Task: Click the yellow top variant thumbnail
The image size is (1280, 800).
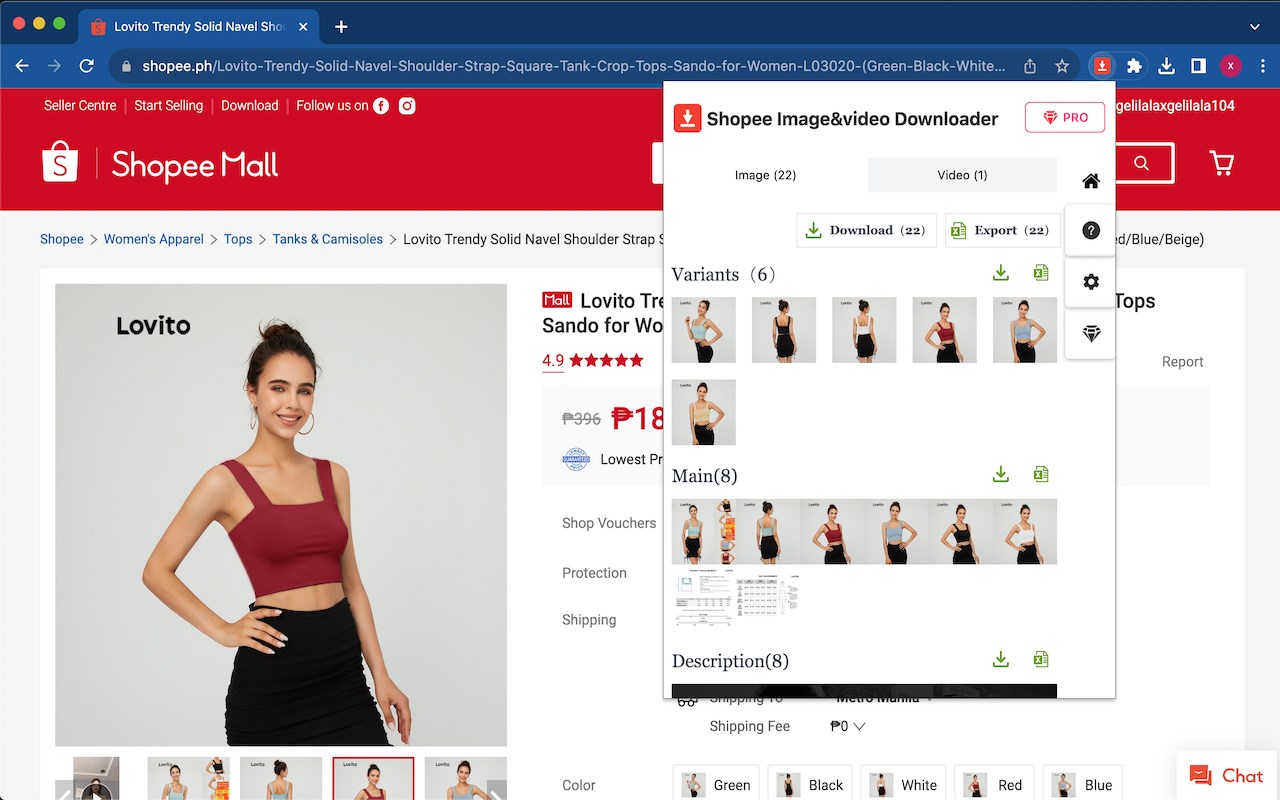Action: tap(704, 412)
